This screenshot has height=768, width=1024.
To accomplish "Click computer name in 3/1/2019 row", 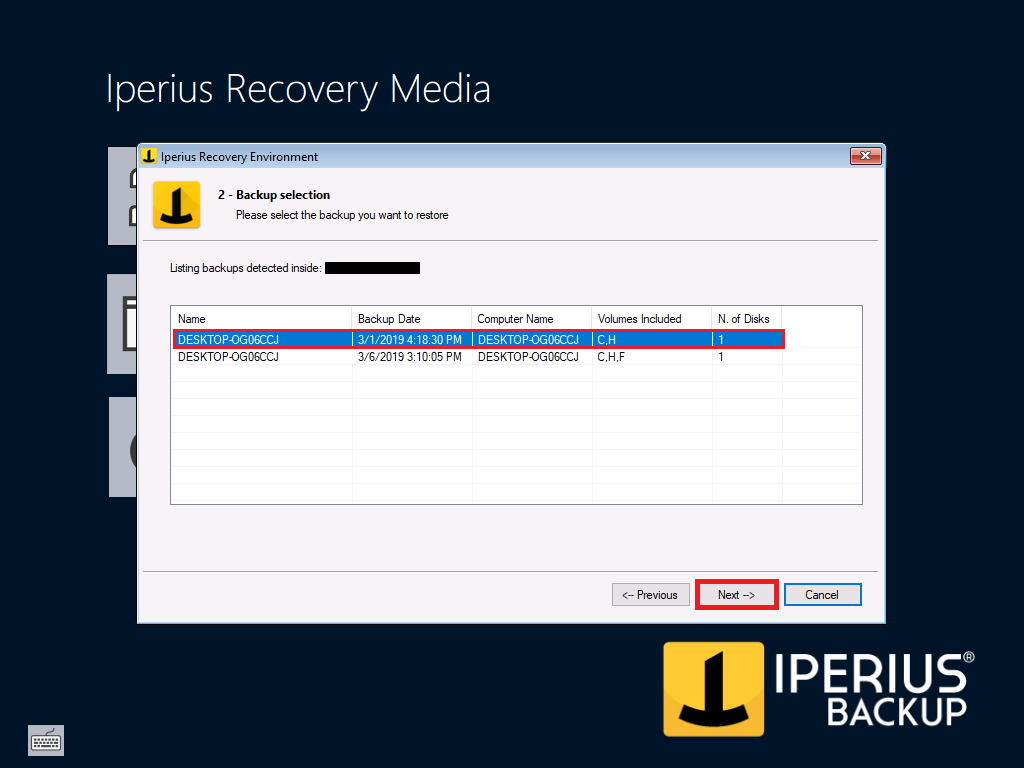I will pos(532,340).
